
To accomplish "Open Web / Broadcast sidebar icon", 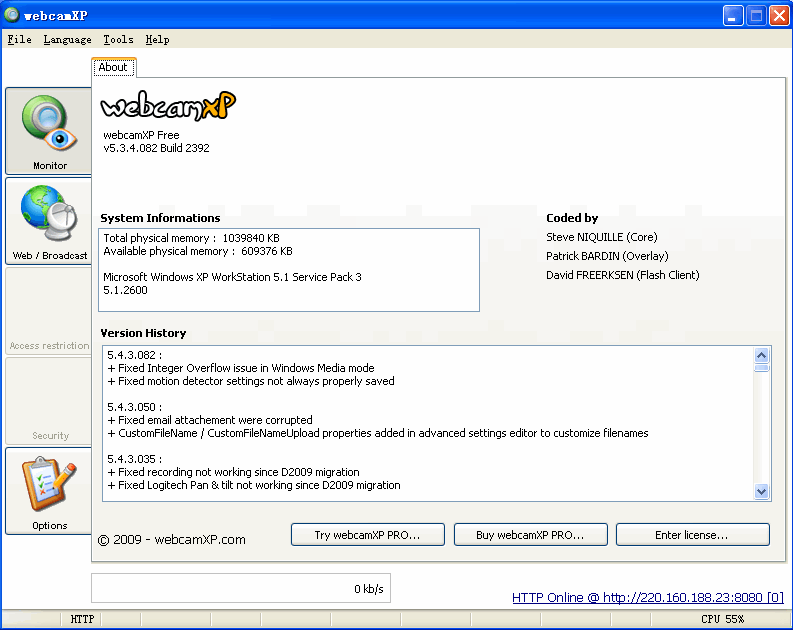I will [49, 220].
